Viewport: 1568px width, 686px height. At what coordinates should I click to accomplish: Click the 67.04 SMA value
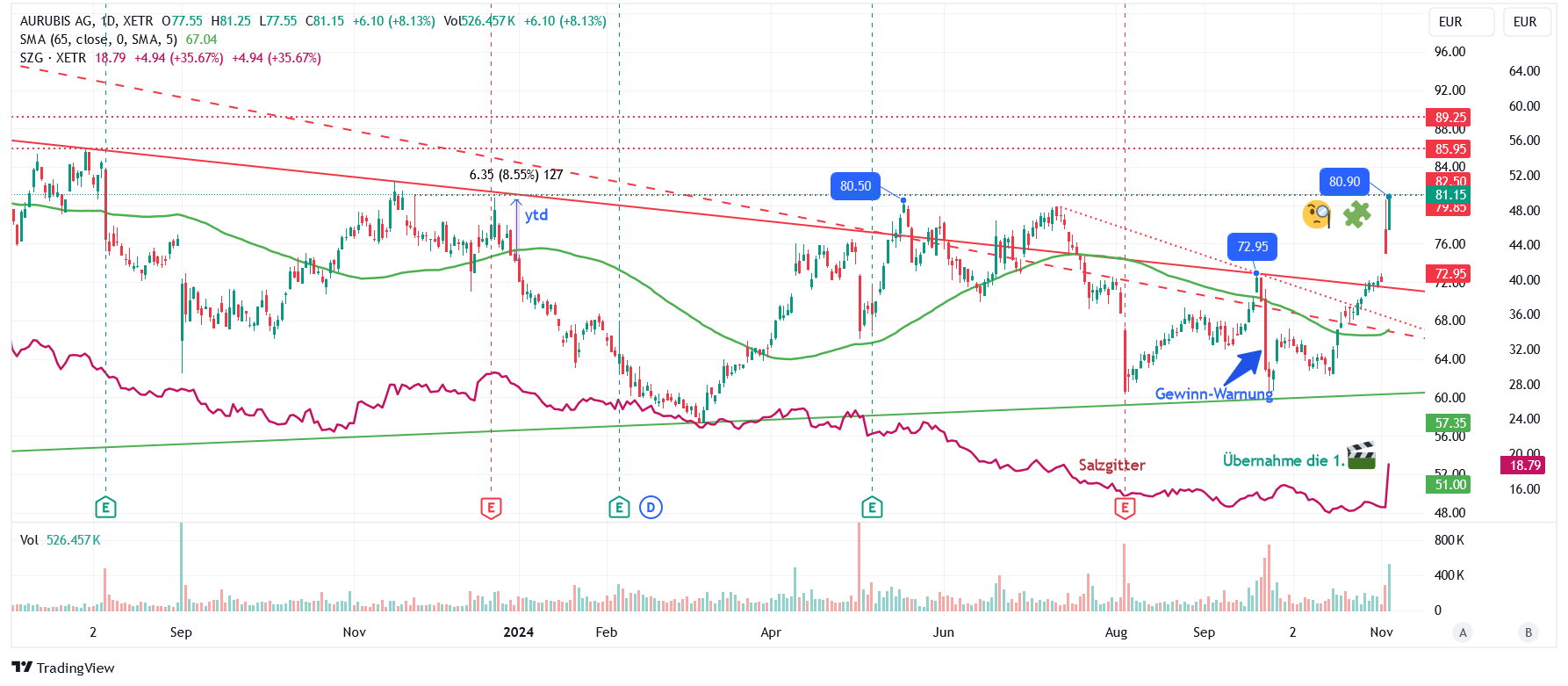pyautogui.click(x=201, y=39)
